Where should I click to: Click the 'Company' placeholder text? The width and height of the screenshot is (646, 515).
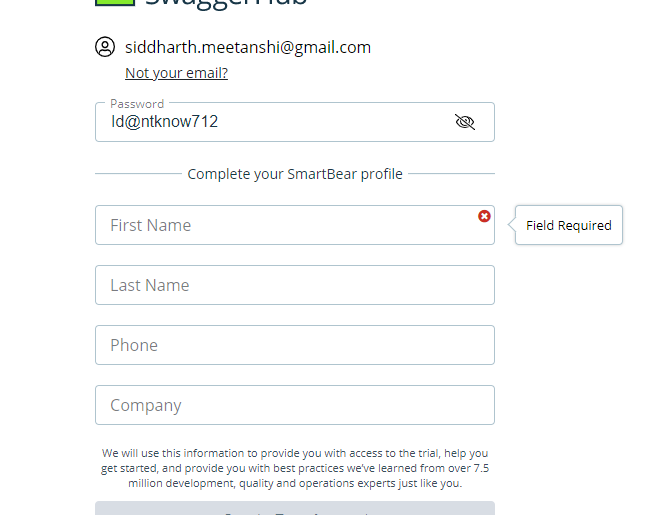145,406
